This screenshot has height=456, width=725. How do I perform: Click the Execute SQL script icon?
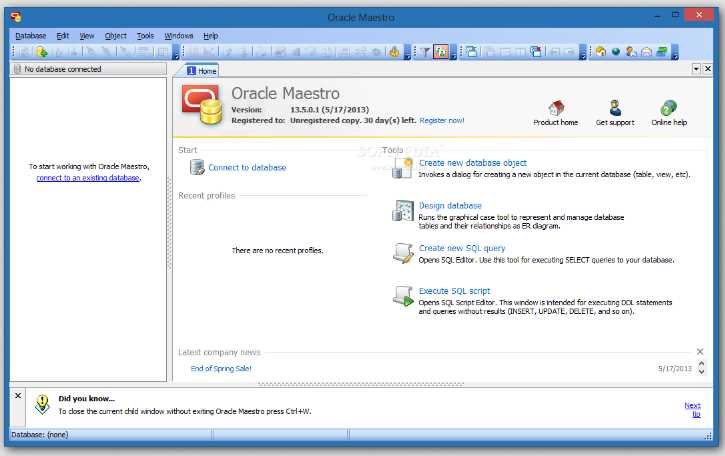[x=403, y=296]
